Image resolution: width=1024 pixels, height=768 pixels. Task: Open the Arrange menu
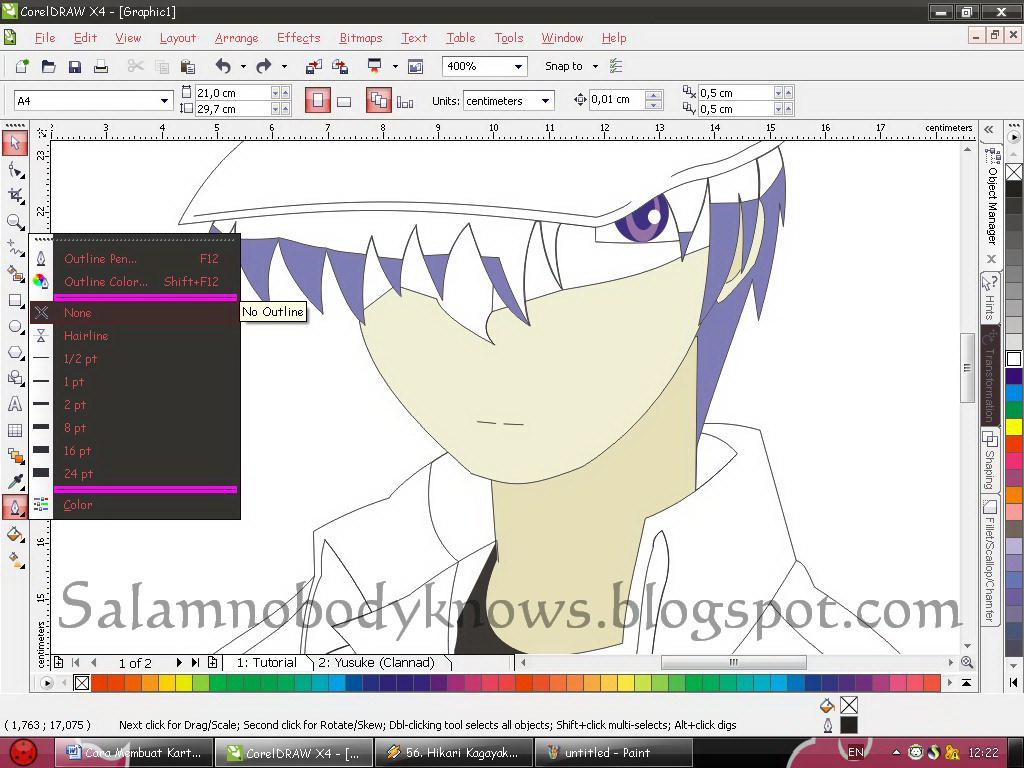pos(236,38)
